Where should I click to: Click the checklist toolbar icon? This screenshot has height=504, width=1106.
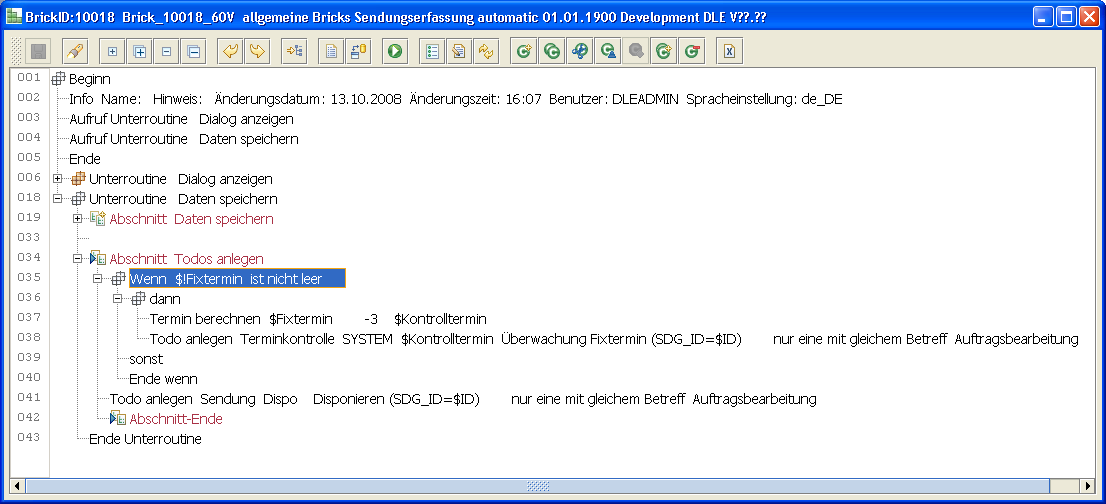pos(432,51)
